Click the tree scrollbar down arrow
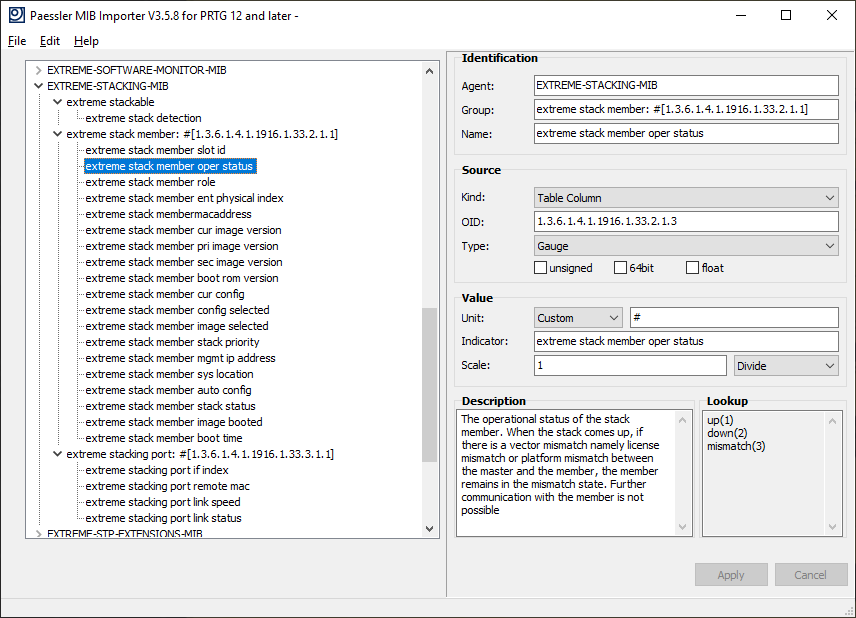The height and width of the screenshot is (618, 856). [430, 528]
